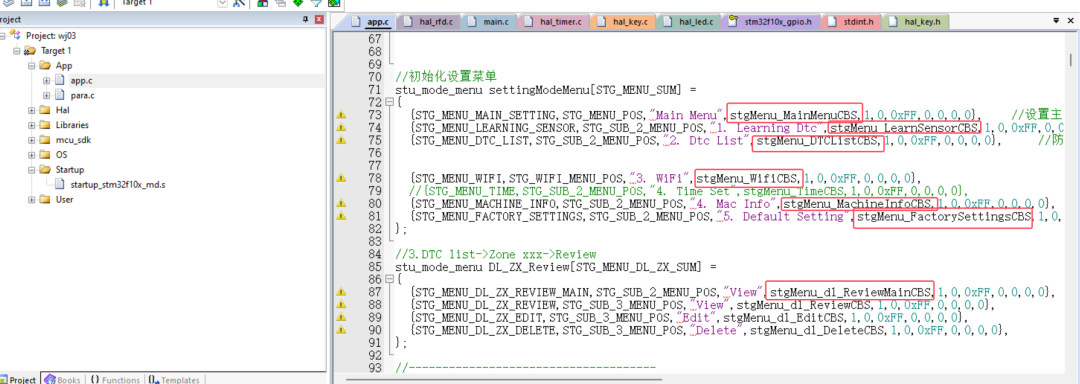Expand the OS group

coord(32,155)
